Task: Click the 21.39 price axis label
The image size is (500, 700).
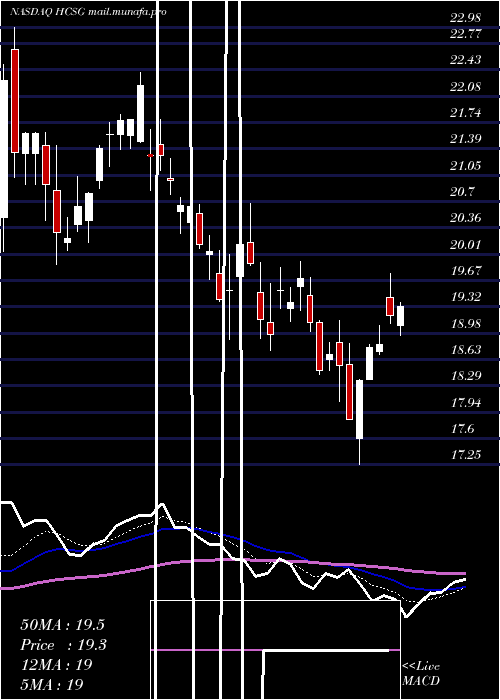Action: (x=466, y=139)
